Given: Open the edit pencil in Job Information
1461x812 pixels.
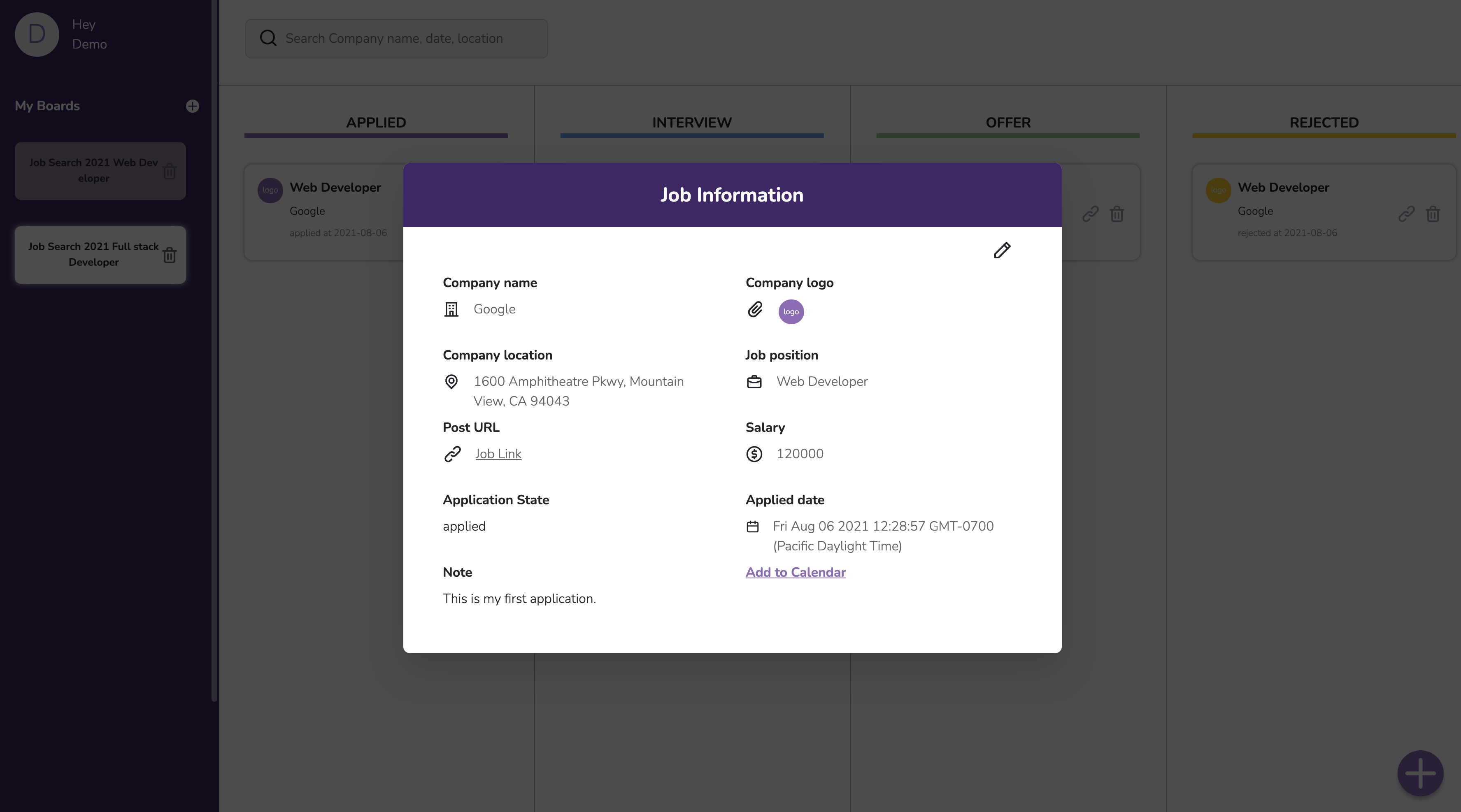Looking at the screenshot, I should 1002,250.
